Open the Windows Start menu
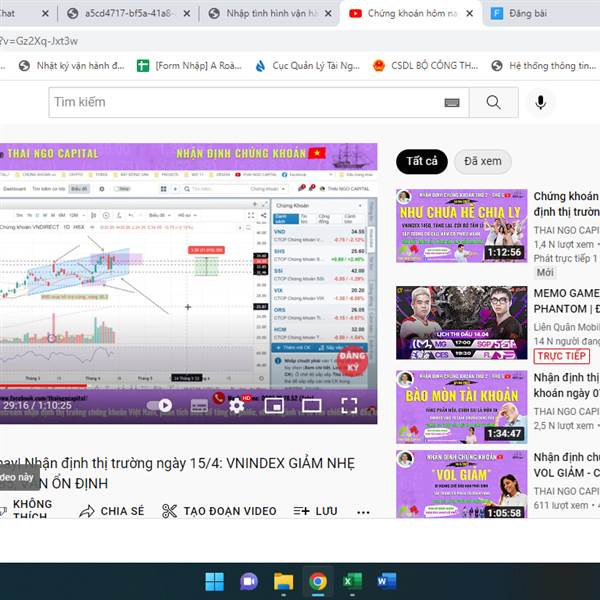The width and height of the screenshot is (600, 600). 214,581
